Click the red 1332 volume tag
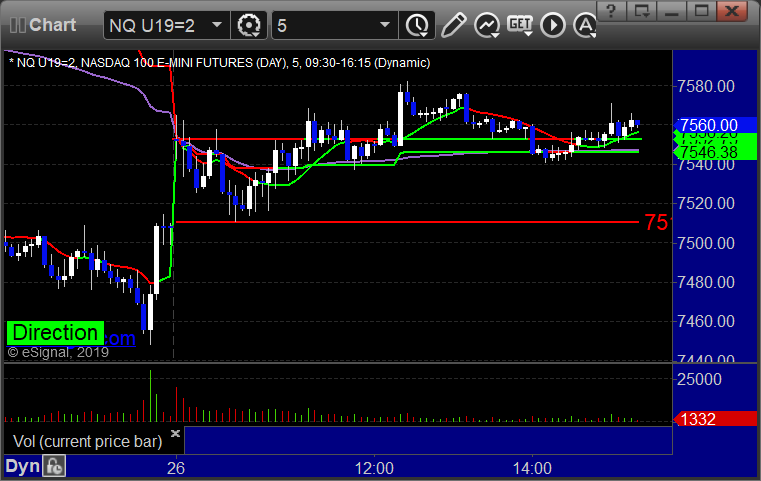 (x=715, y=419)
